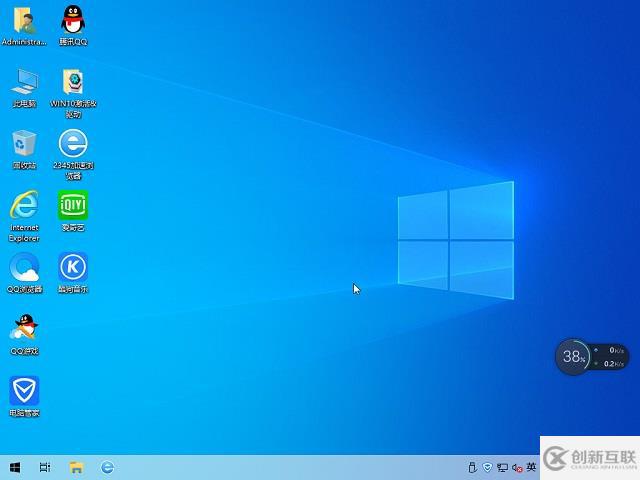Click the 电脑管家 shield tray icon
The image size is (640, 480).
[487, 467]
